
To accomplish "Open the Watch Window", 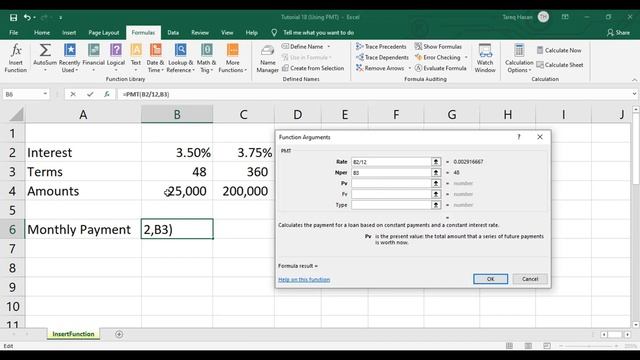I will tap(485, 58).
